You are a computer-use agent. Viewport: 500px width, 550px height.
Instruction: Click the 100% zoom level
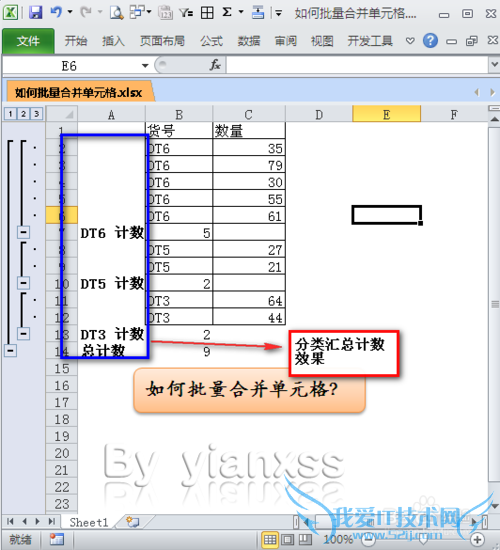338,539
